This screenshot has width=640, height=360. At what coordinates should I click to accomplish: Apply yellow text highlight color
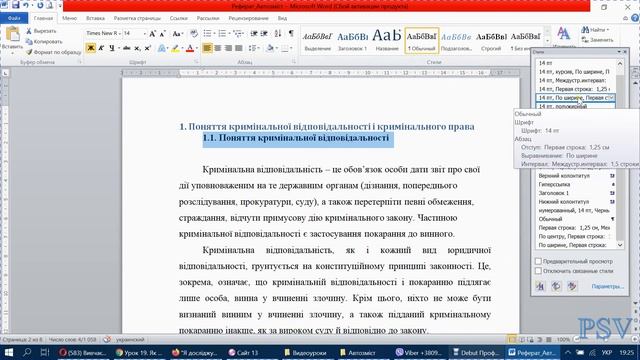click(175, 48)
